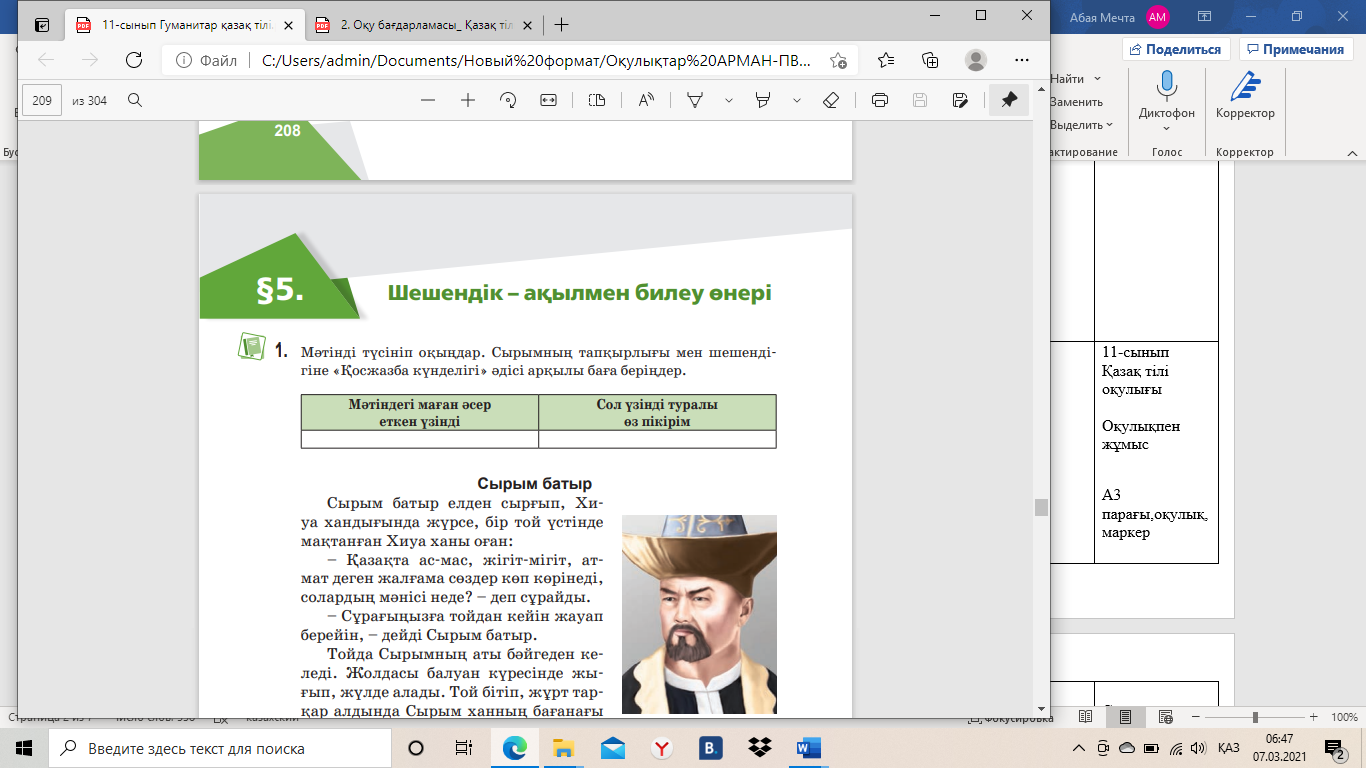This screenshot has width=1366, height=768.
Task: Click the fit to width icon
Action: point(548,100)
